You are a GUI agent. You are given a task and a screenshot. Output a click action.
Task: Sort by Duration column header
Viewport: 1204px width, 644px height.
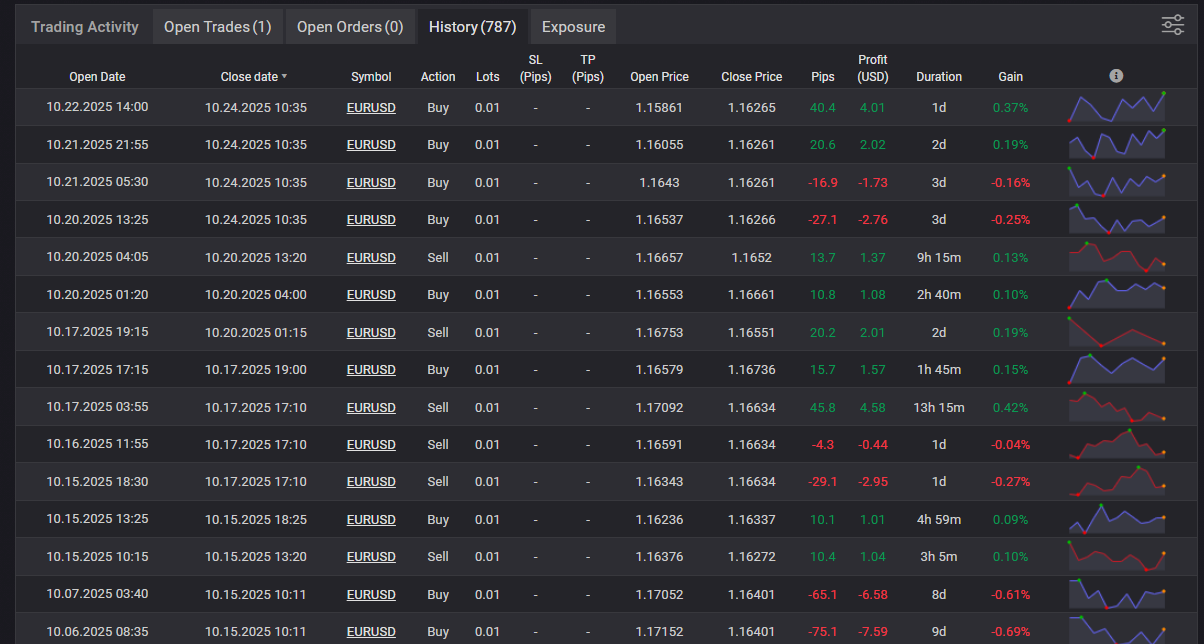[939, 77]
